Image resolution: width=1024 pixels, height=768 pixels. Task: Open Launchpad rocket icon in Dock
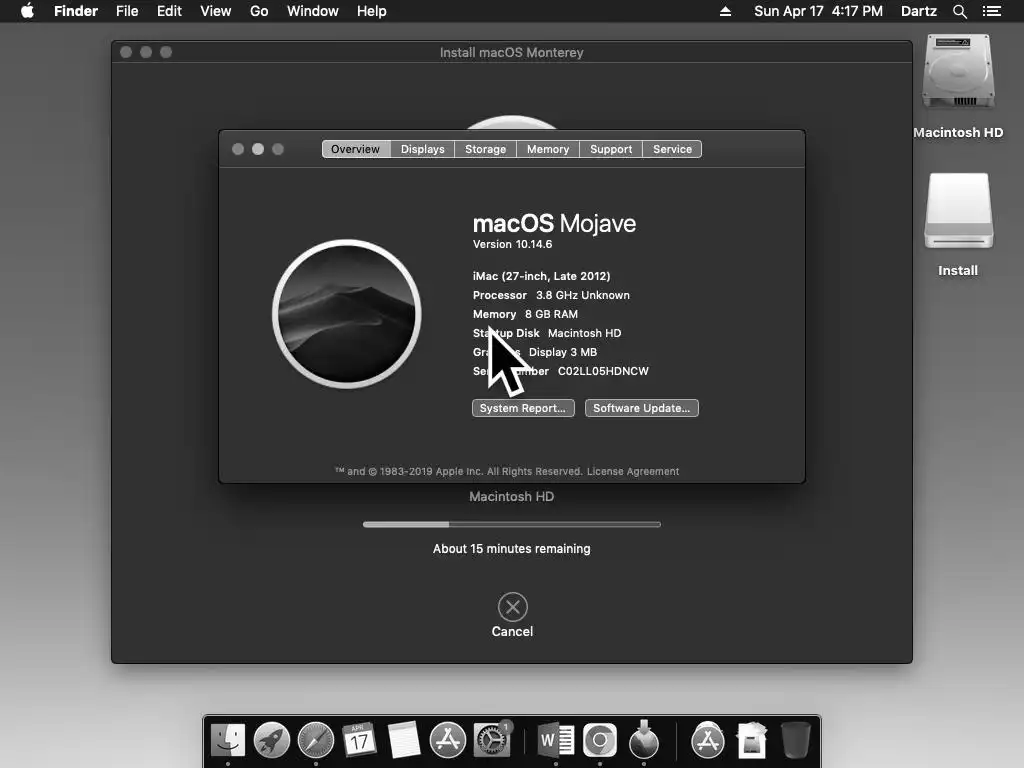tap(272, 741)
